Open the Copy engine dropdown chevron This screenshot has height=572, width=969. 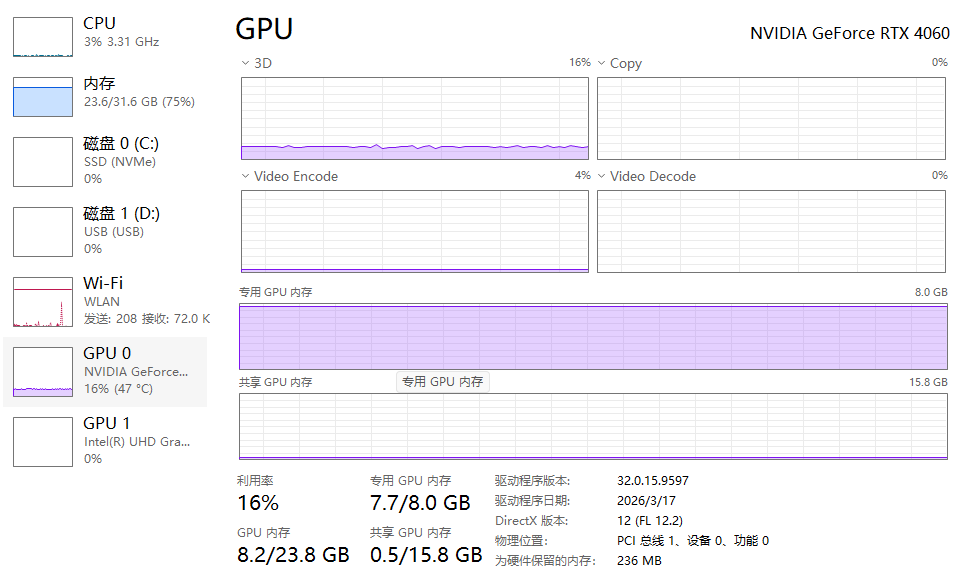pyautogui.click(x=601, y=63)
